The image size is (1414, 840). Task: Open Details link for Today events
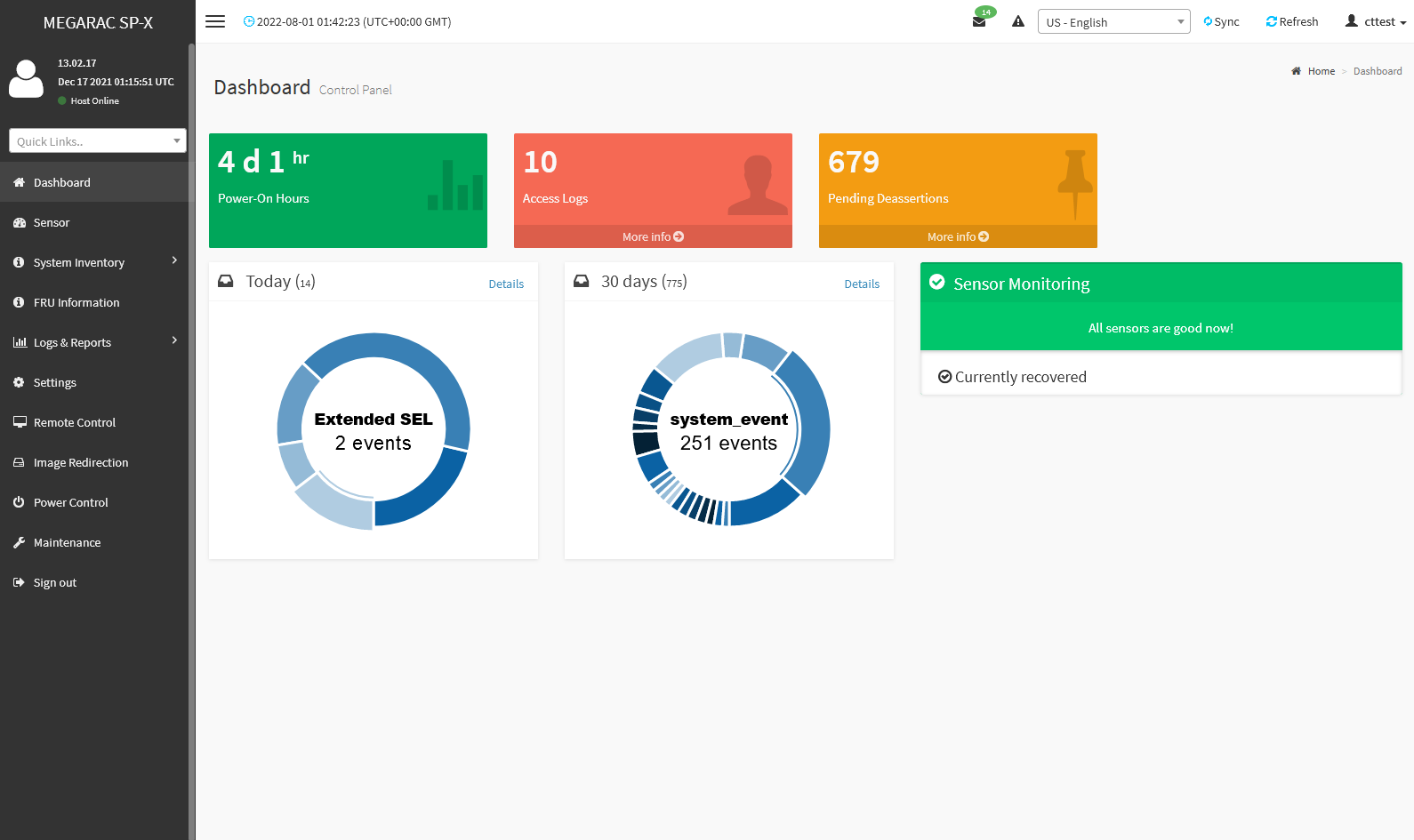coord(506,284)
